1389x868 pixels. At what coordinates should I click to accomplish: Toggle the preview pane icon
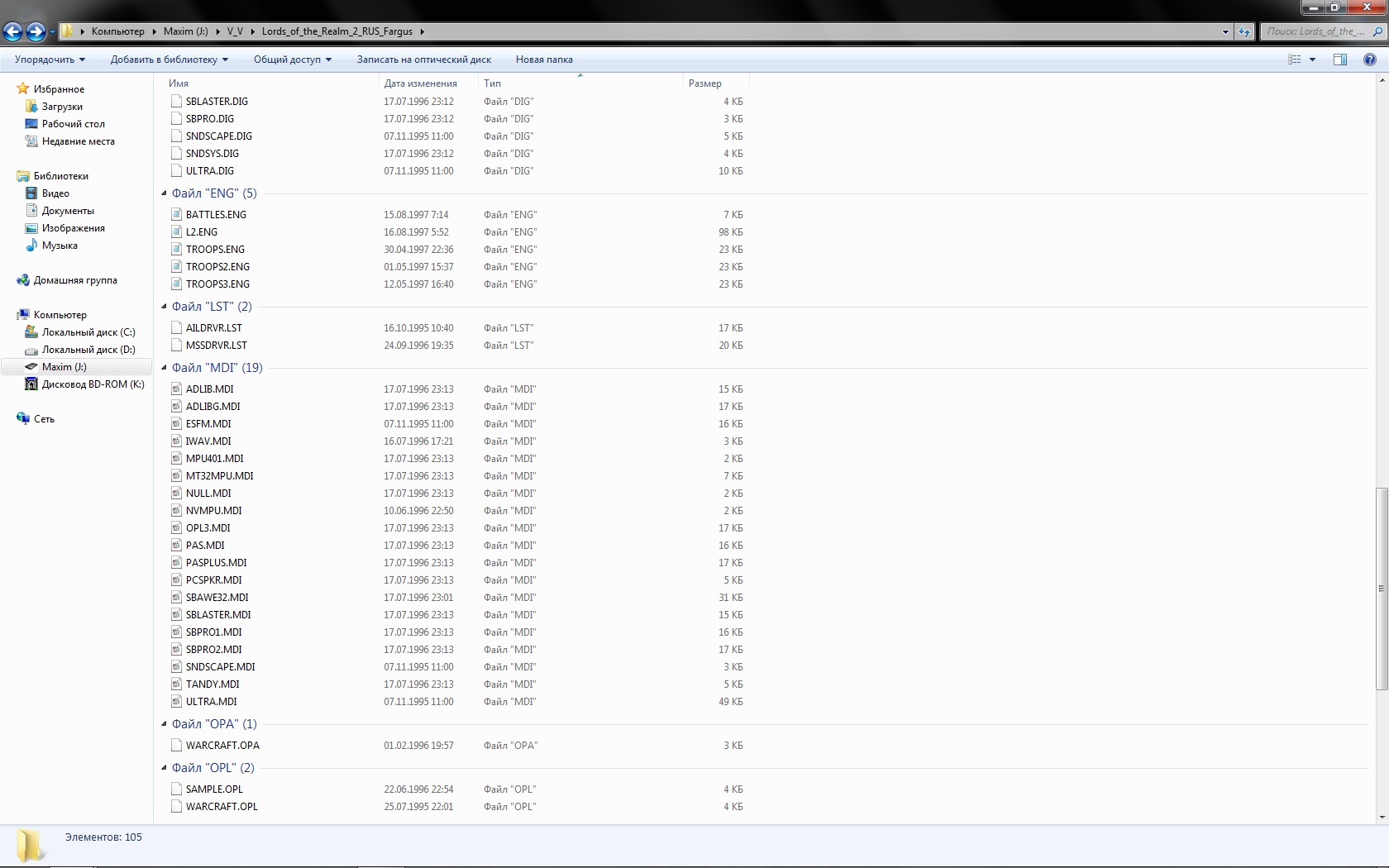[x=1340, y=60]
